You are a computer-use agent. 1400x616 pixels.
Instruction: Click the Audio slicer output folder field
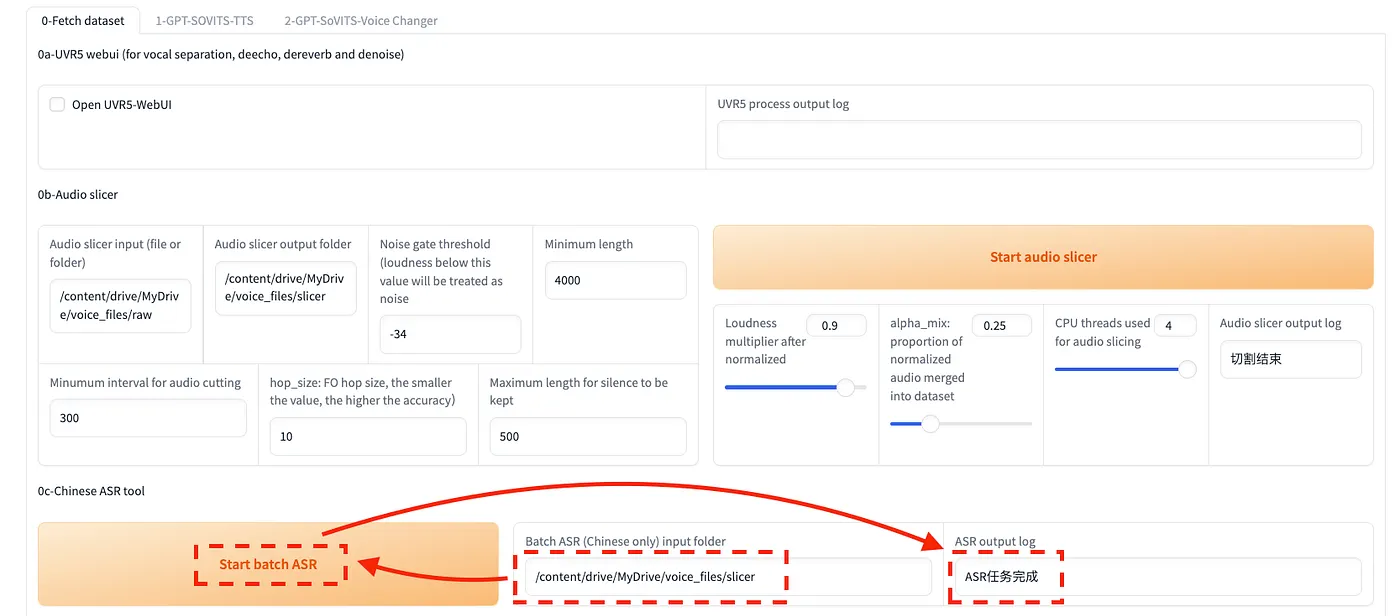[285, 288]
